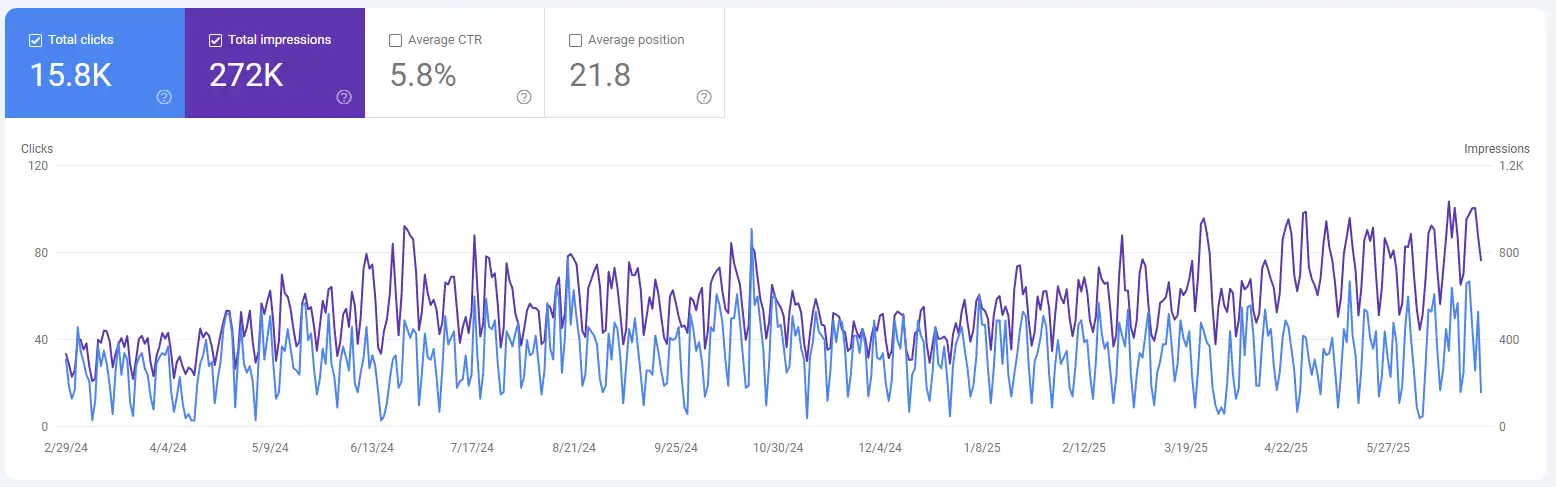Click the 120 clicks axis value
Viewport: 1556px width, 487px height.
coord(39,166)
